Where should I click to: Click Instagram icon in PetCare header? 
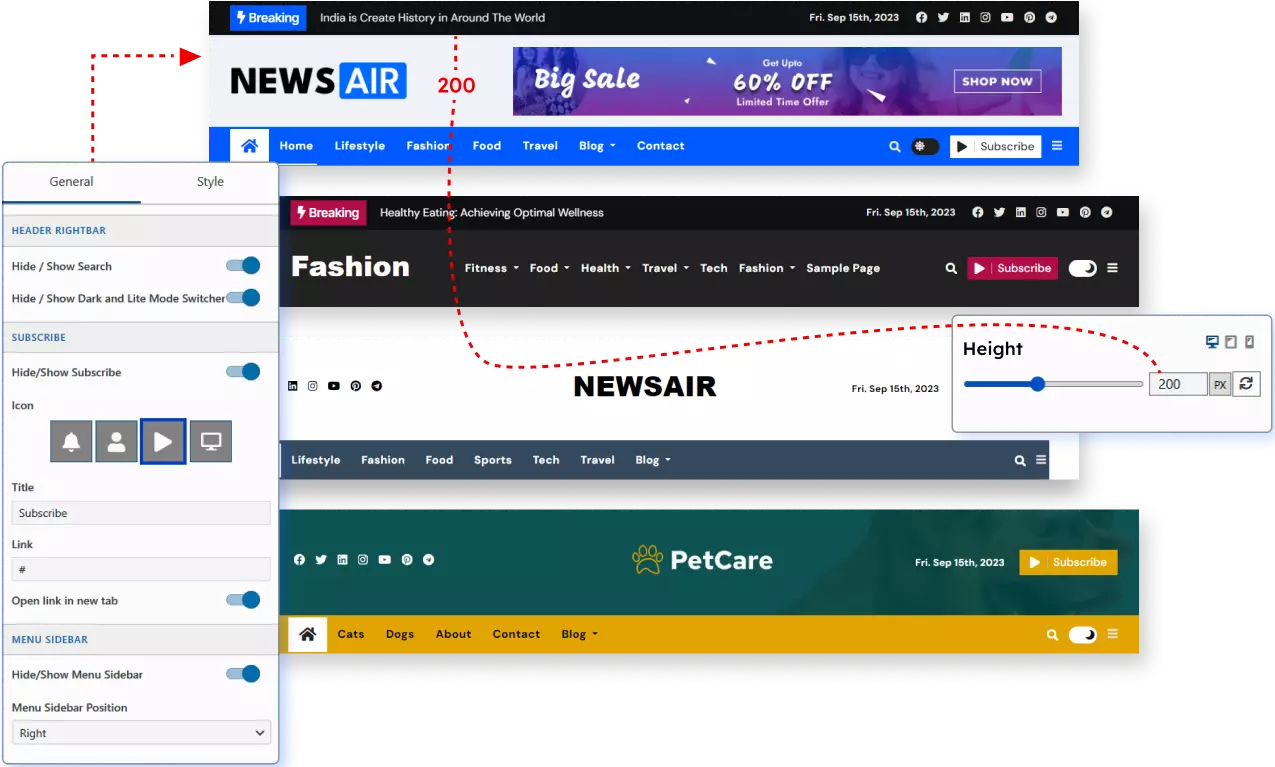point(363,560)
